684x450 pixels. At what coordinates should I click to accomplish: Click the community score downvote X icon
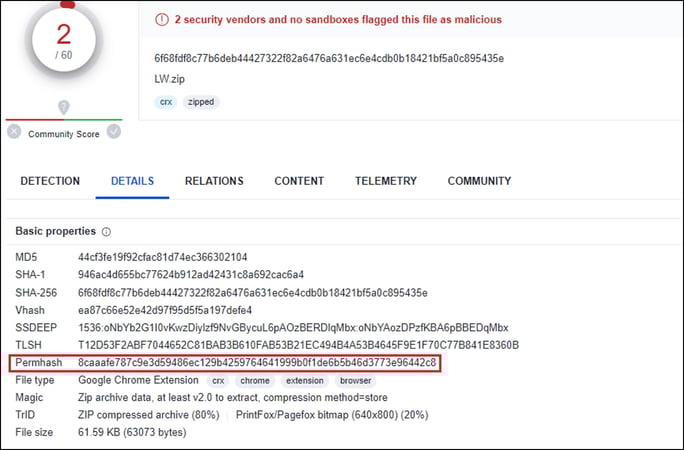14,131
